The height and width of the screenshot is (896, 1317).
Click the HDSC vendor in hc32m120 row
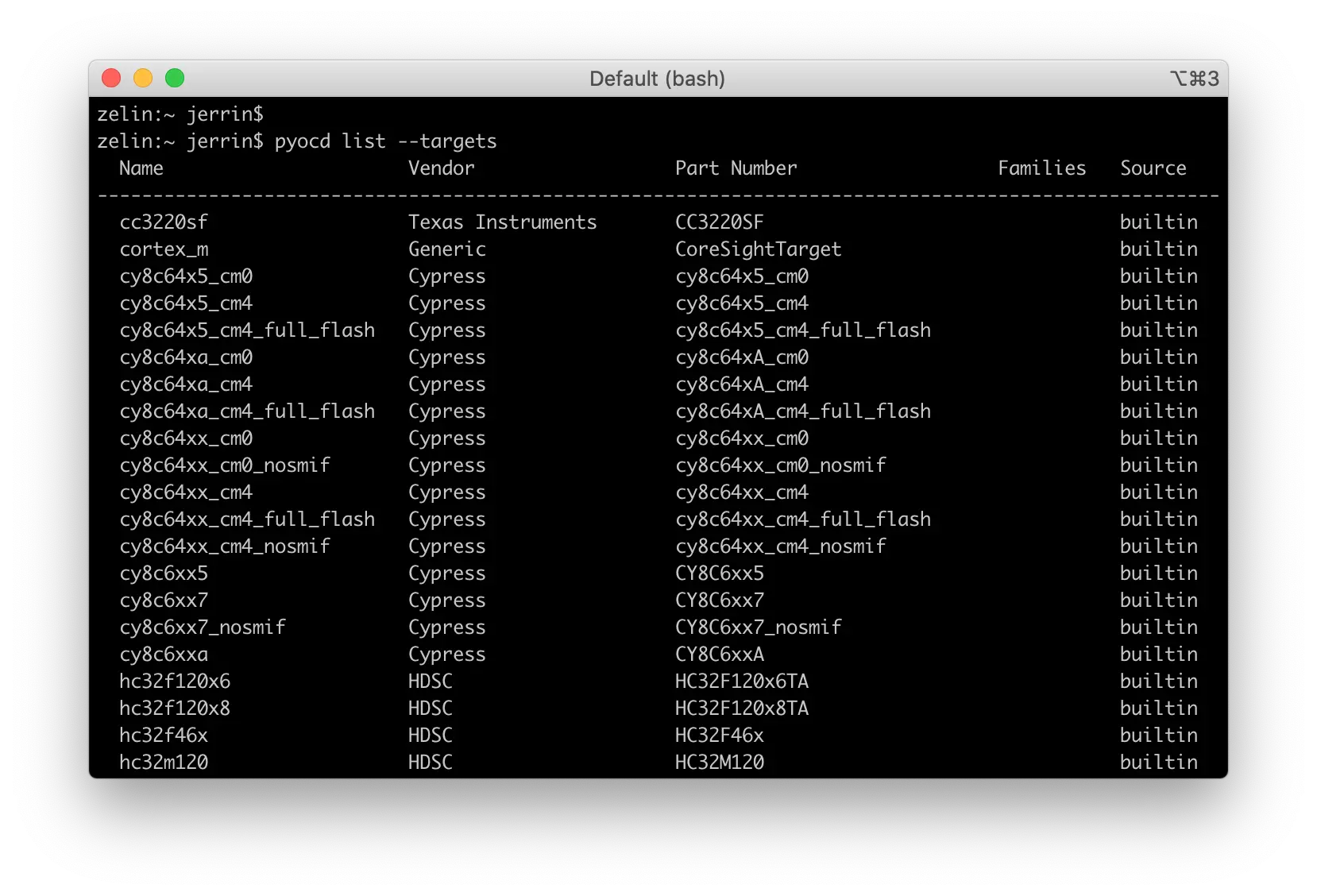(x=431, y=763)
